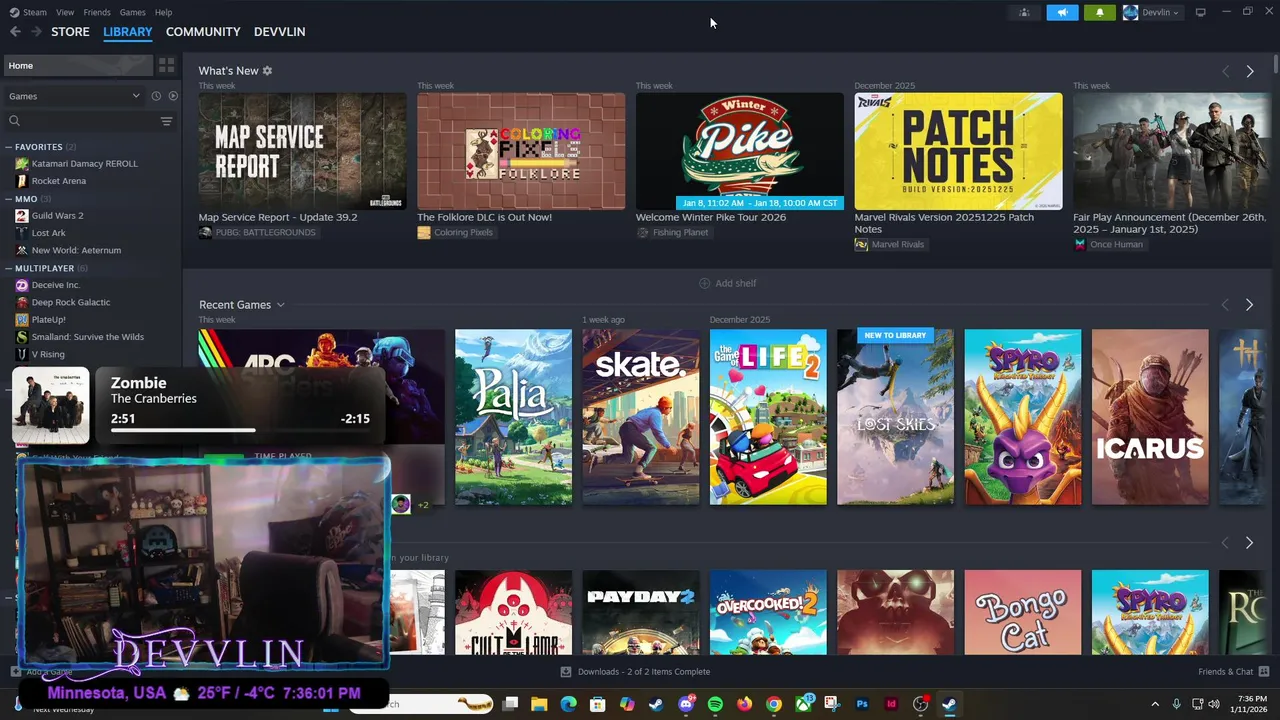Click Add shelf

[727, 283]
